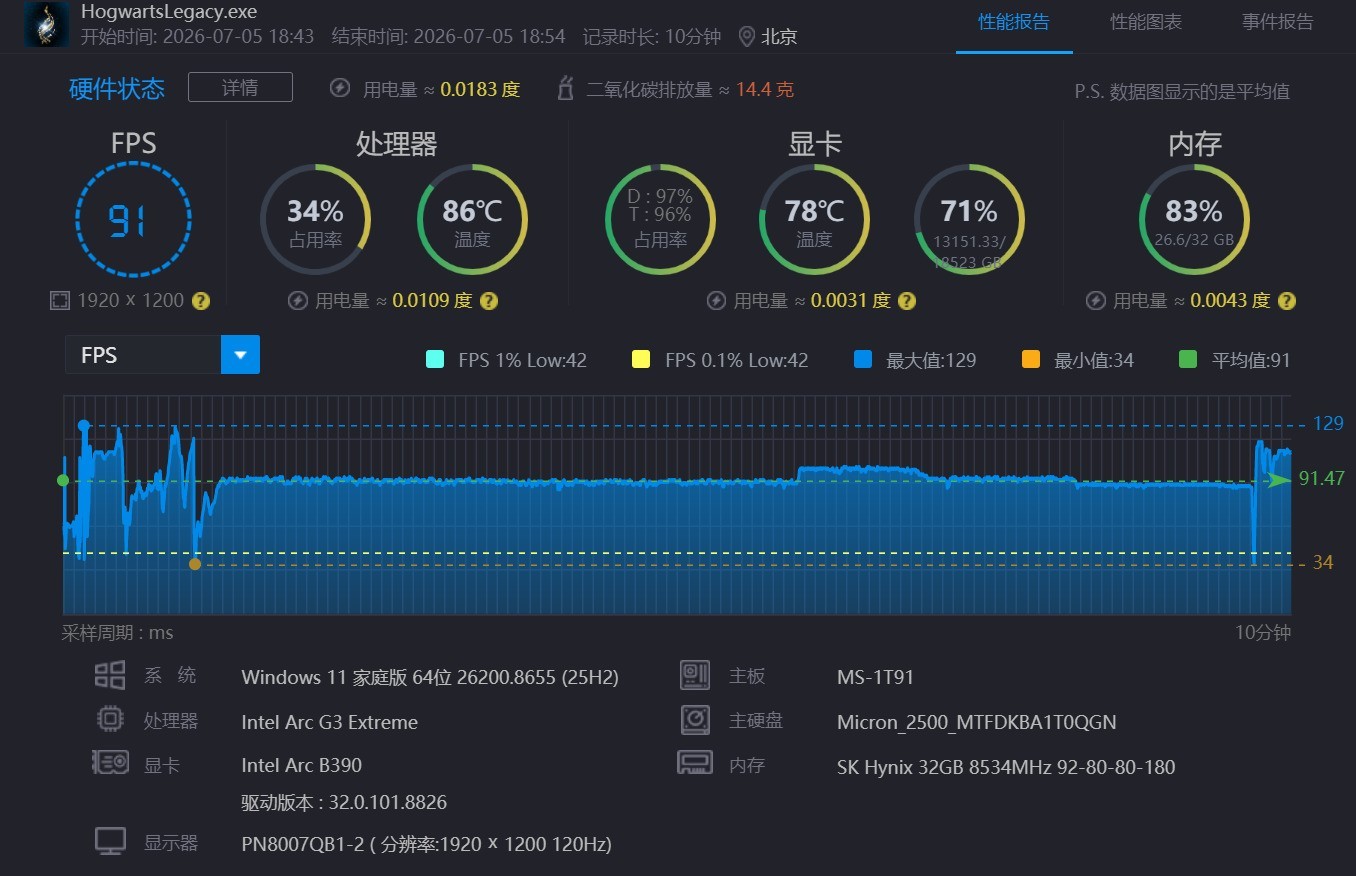
Task: Click the hard disk icon beside 主硬盘
Action: [x=695, y=720]
